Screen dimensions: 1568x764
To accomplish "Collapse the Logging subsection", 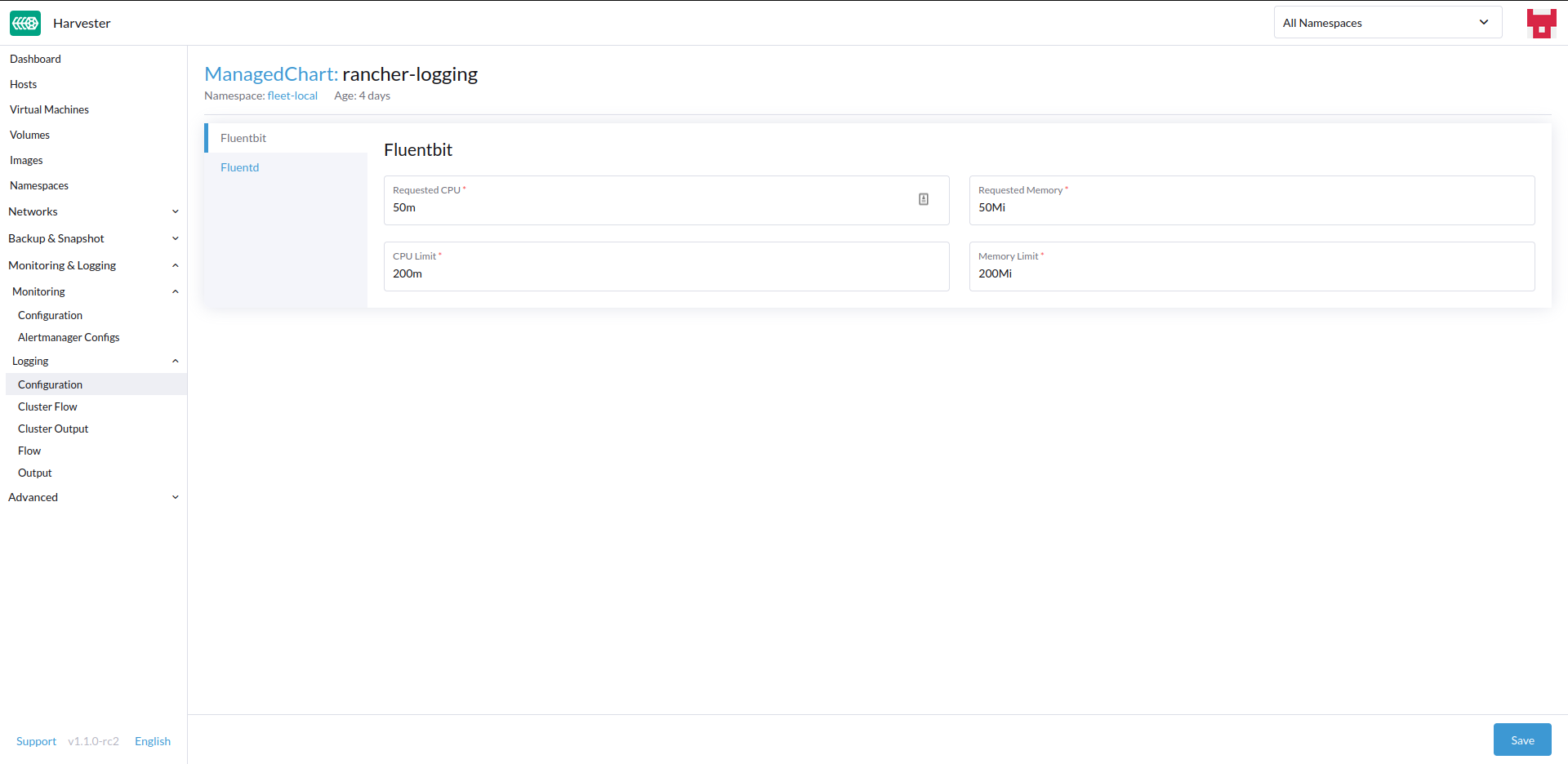I will (95, 361).
